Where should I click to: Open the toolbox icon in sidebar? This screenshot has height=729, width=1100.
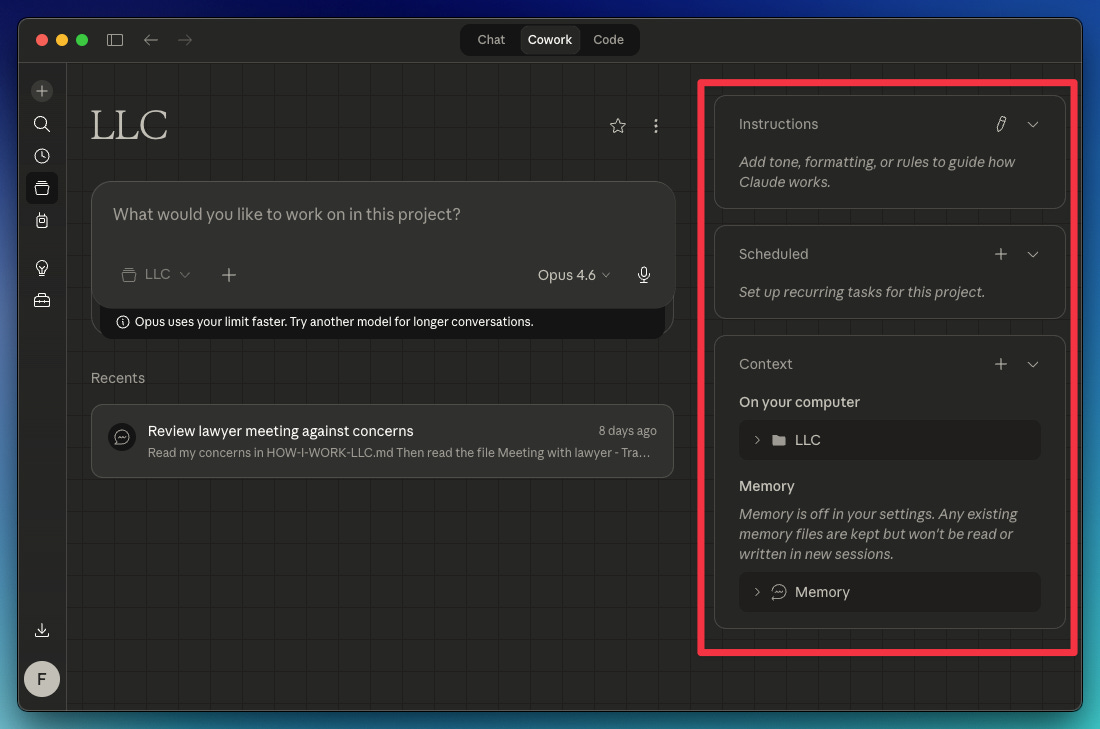(x=42, y=300)
